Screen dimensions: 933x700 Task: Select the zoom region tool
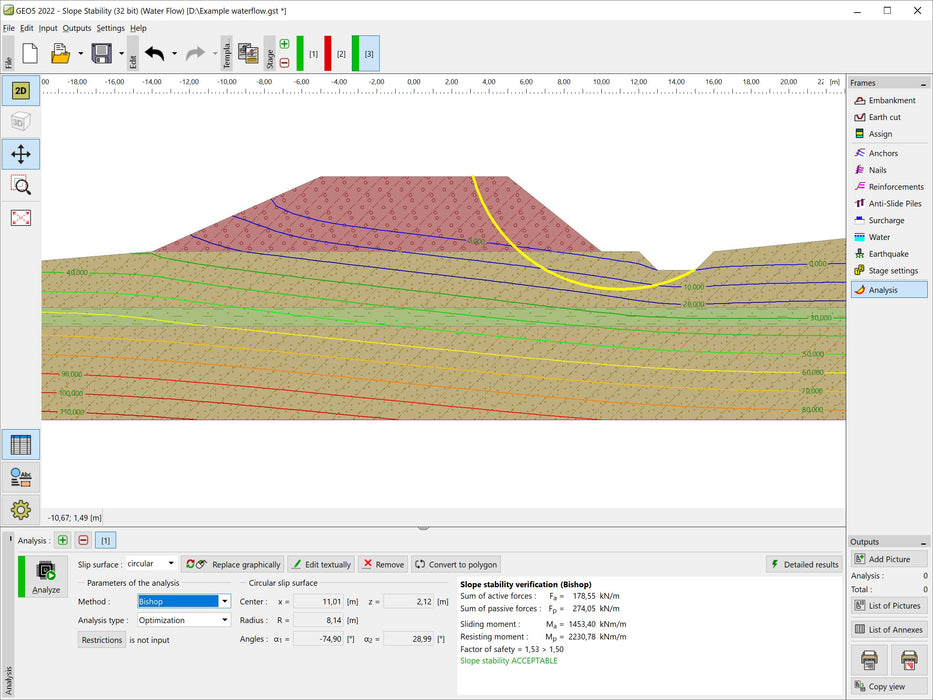pyautogui.click(x=20, y=184)
